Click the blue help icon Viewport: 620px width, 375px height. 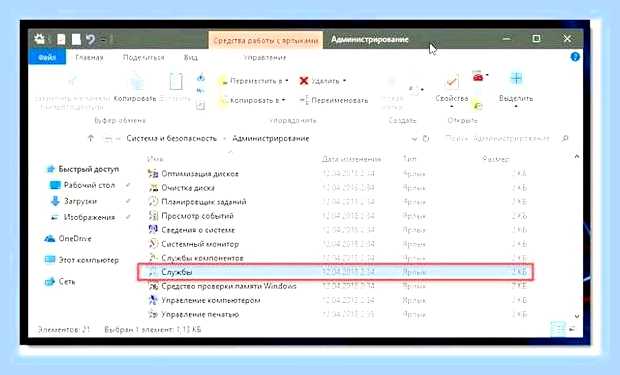pos(575,57)
